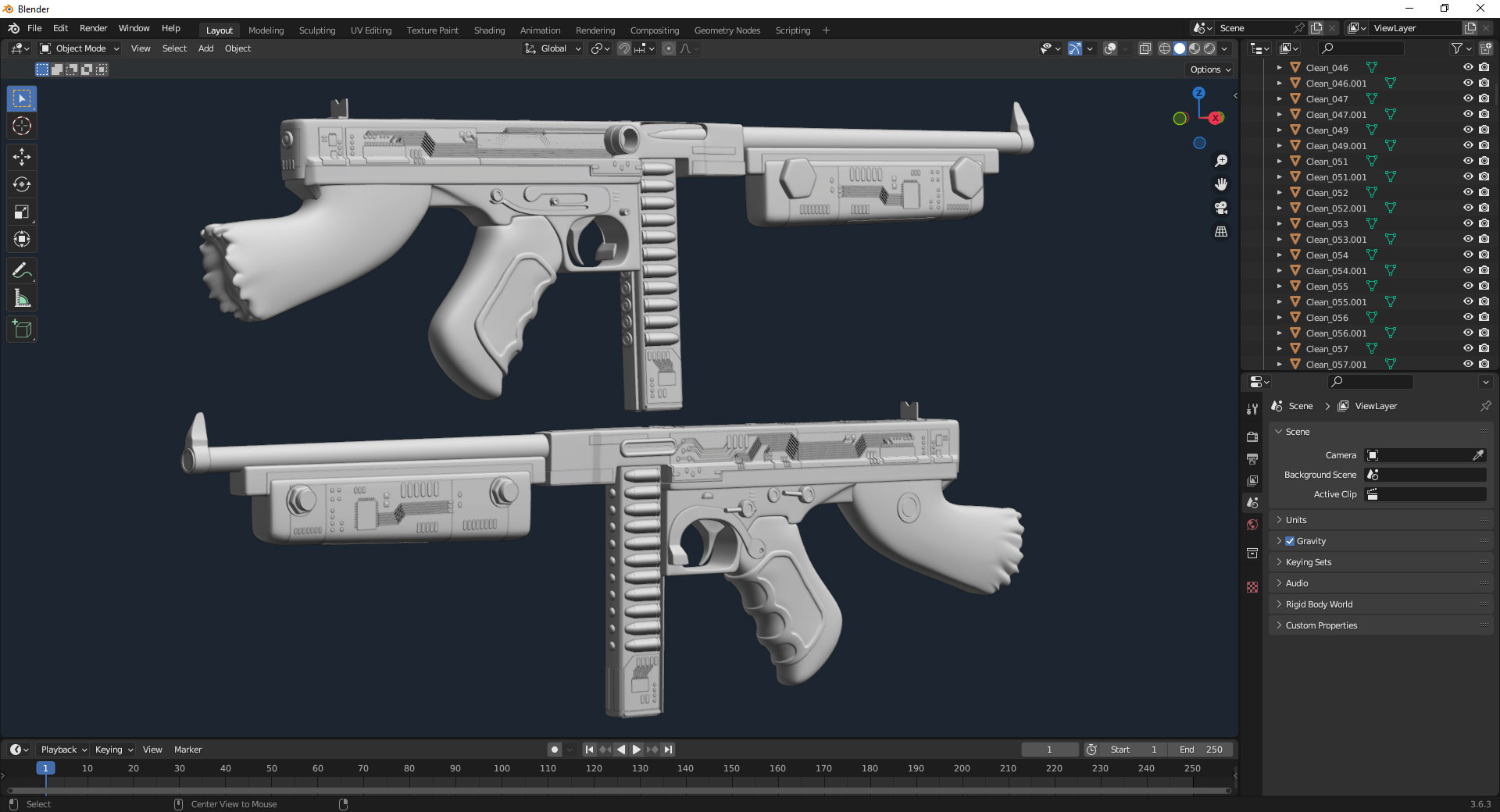
Task: Pick the Measure ruler tool
Action: [22, 298]
